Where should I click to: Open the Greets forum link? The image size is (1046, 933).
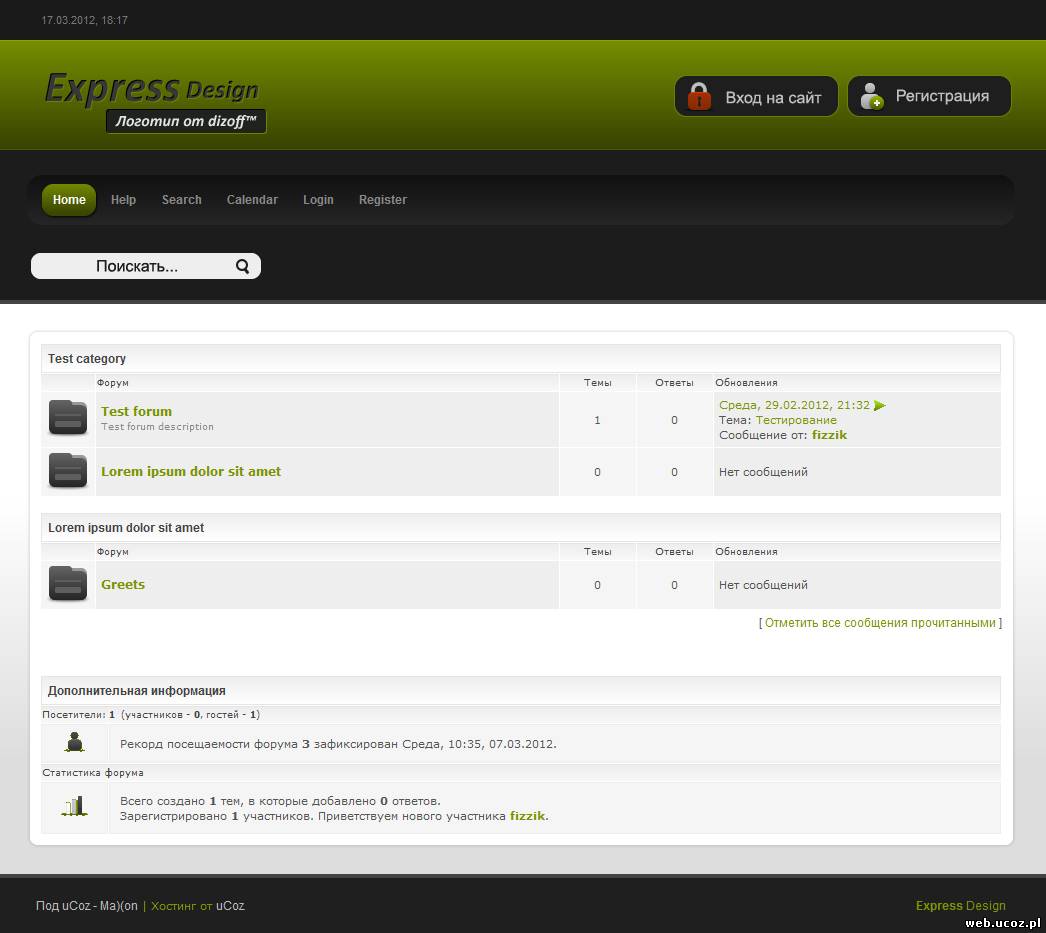[123, 584]
